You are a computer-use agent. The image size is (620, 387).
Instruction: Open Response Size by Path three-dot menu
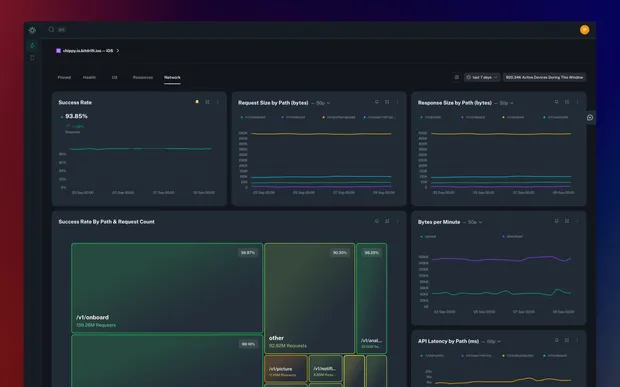(577, 102)
